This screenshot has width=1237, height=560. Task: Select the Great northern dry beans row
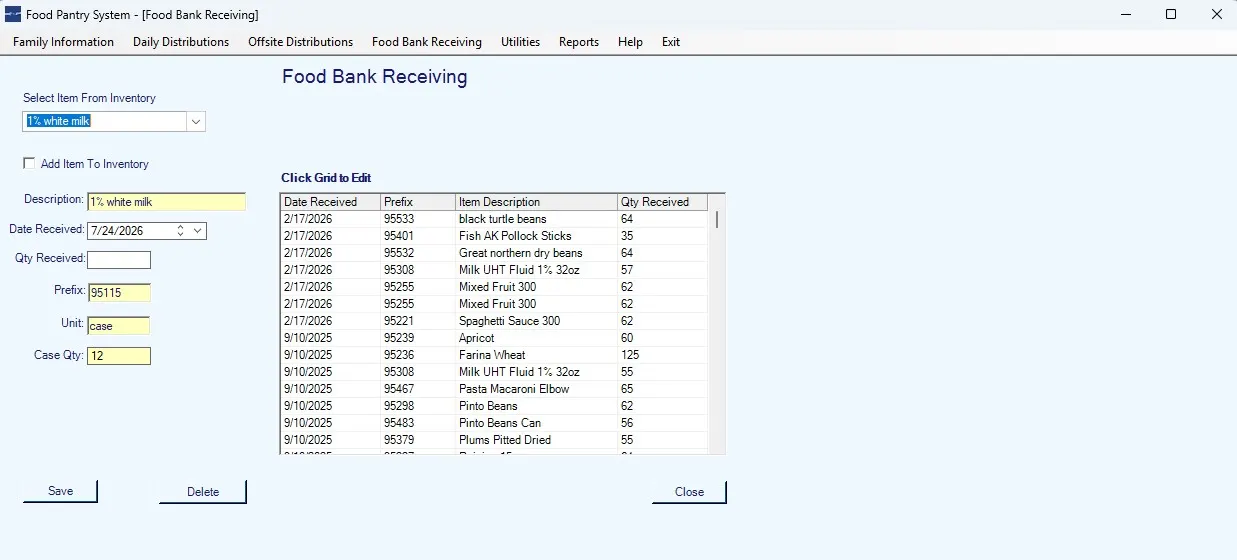coord(494,253)
